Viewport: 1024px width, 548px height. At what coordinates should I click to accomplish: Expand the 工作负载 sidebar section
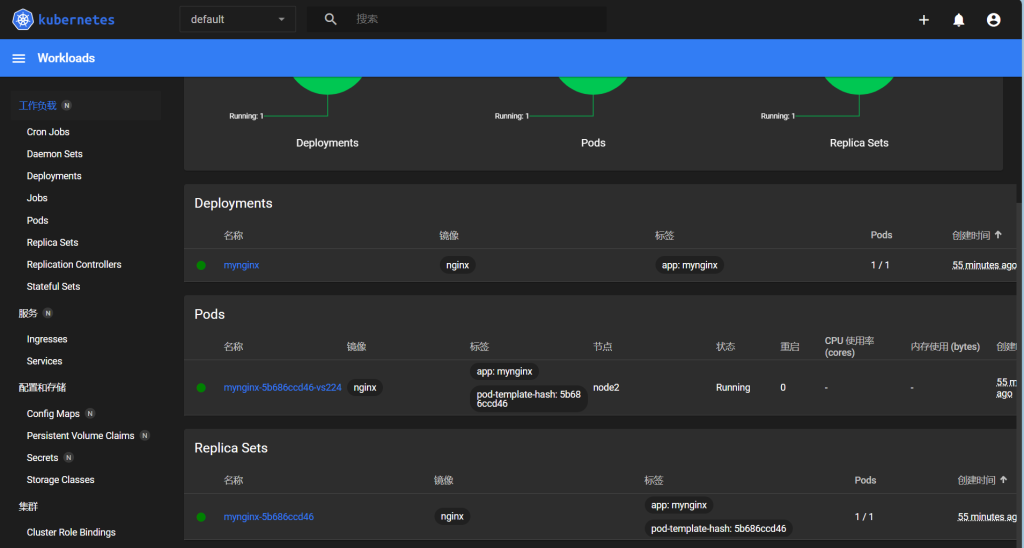tap(38, 105)
